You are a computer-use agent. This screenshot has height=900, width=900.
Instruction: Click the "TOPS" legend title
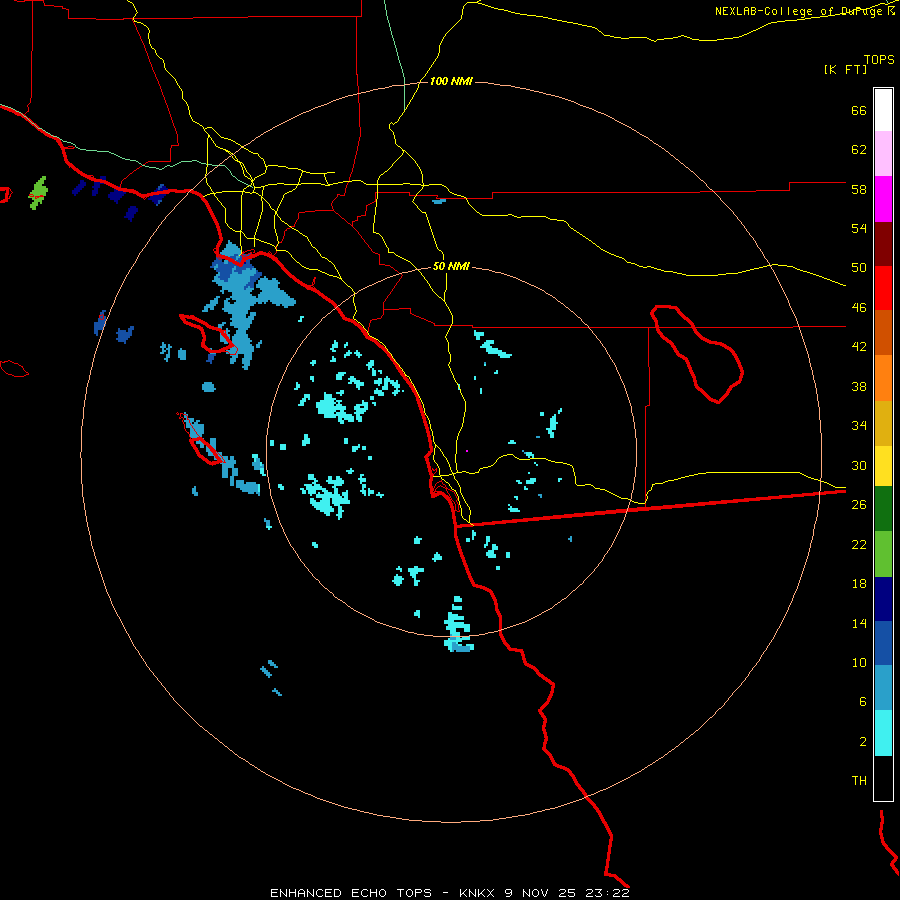[879, 59]
